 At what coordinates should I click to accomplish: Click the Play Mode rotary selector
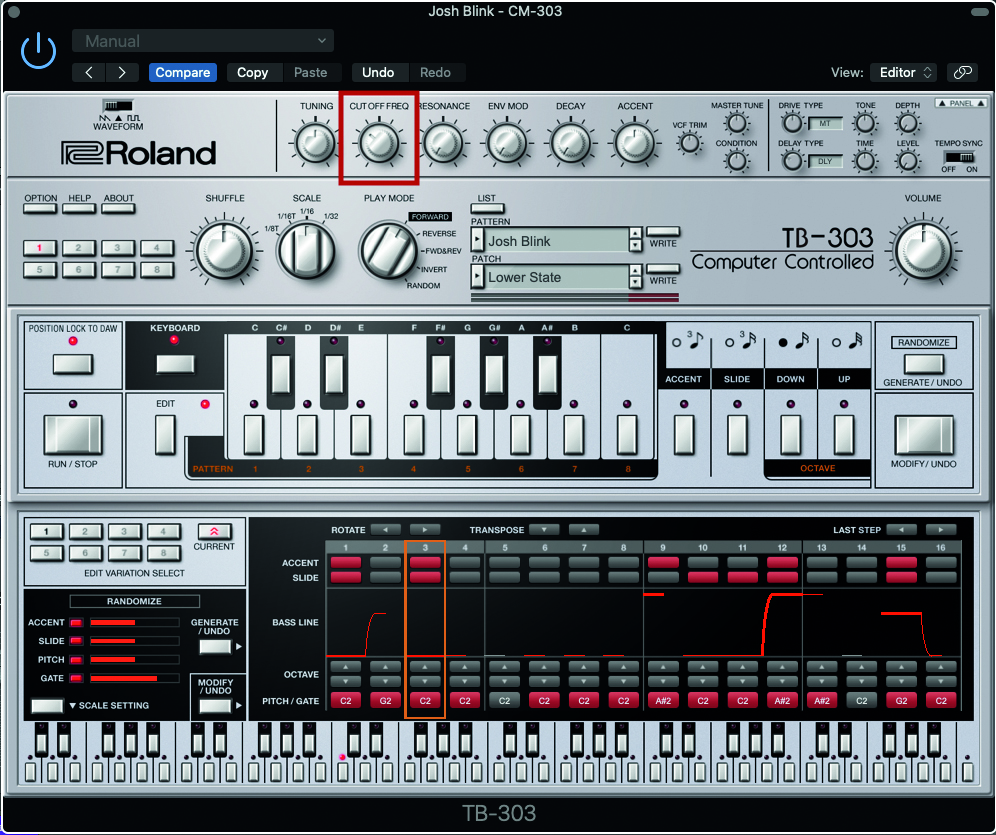click(x=388, y=250)
